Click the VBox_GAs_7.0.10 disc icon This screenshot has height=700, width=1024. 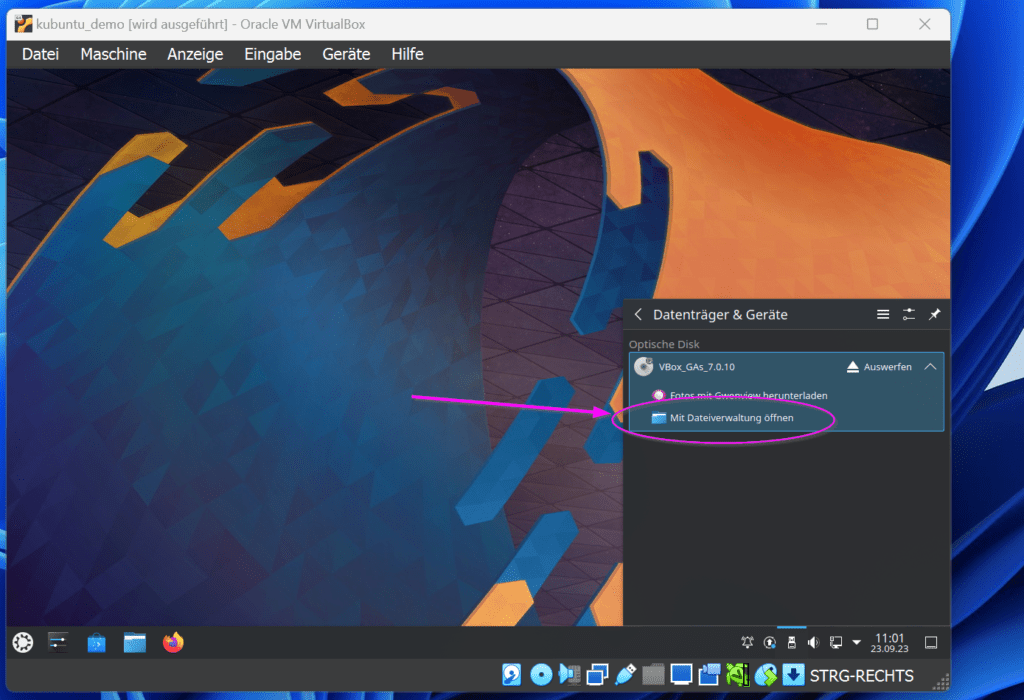pyautogui.click(x=644, y=367)
